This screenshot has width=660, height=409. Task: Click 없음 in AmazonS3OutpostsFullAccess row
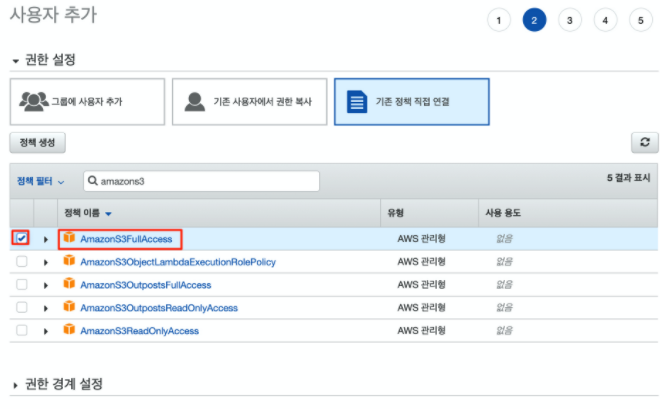point(504,284)
